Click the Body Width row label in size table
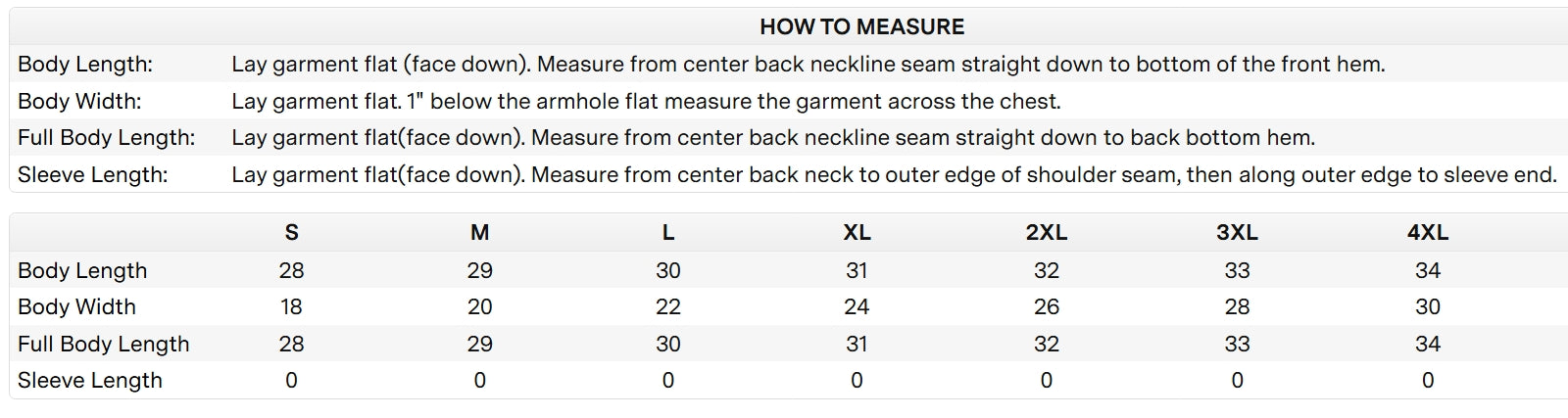This screenshot has width=1568, height=418. [x=76, y=307]
